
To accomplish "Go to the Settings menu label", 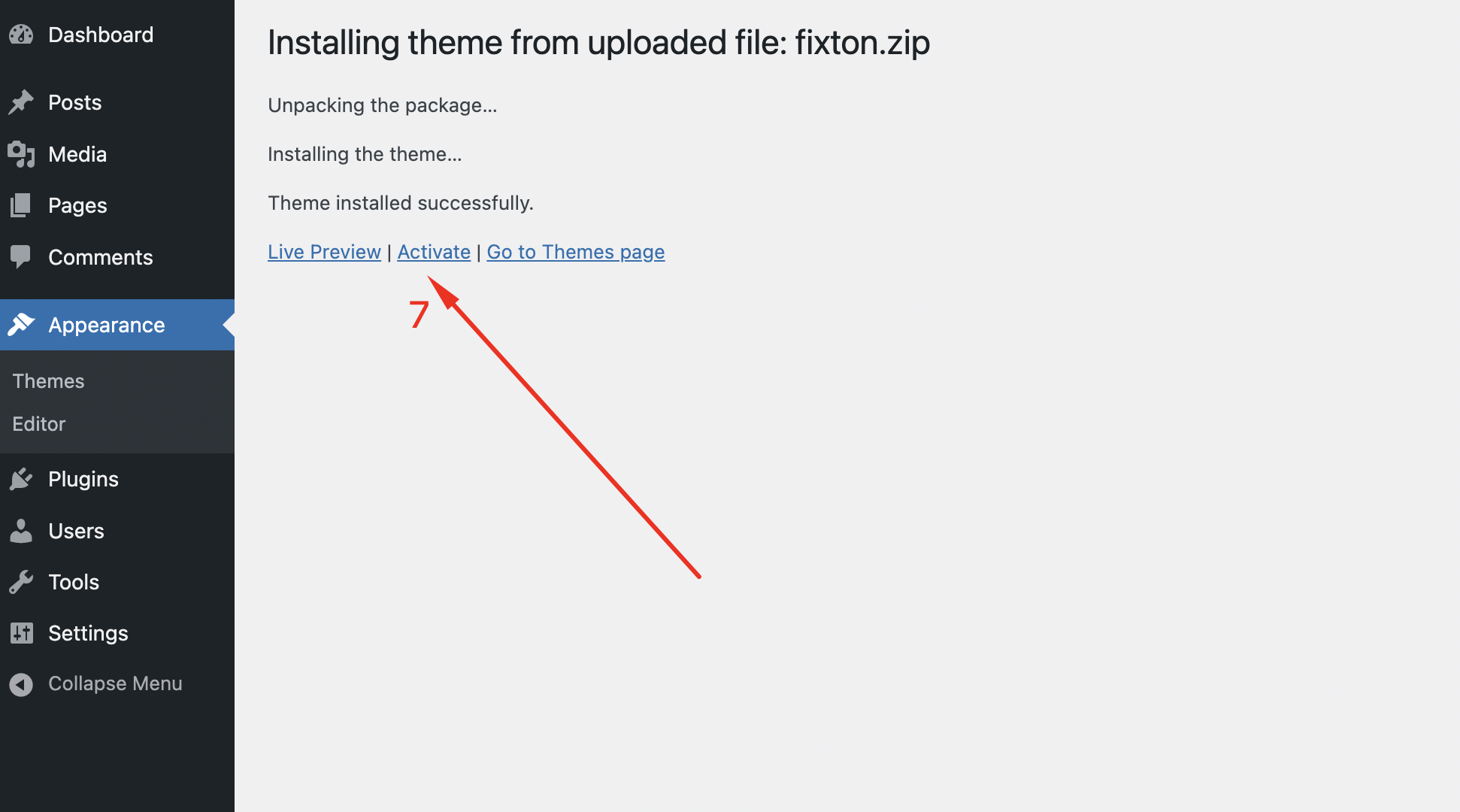I will [x=88, y=633].
